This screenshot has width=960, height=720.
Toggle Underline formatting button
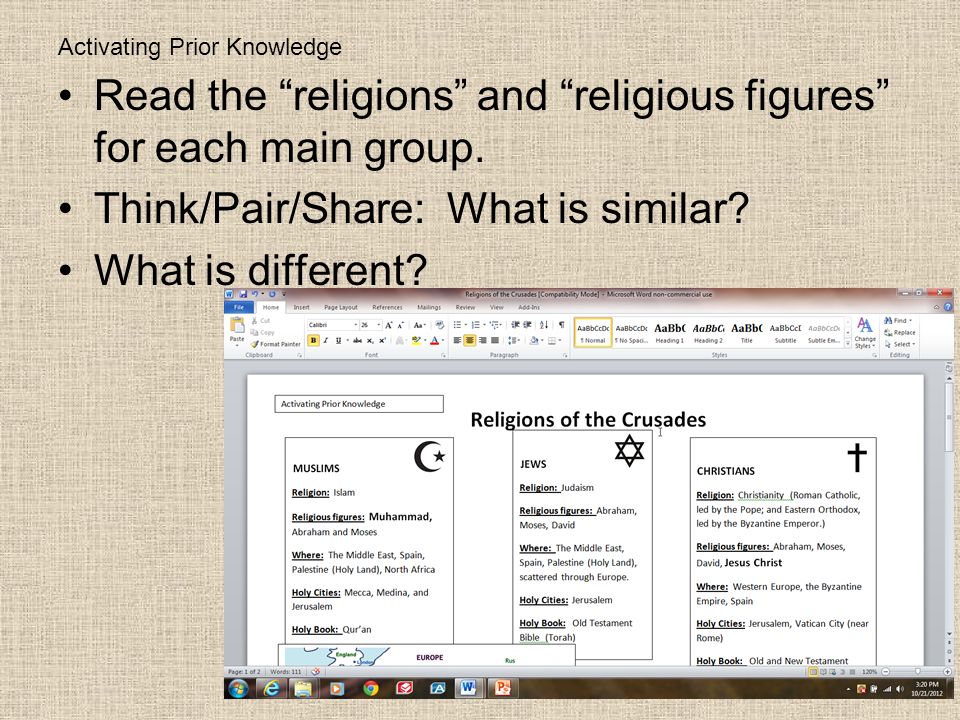point(338,340)
